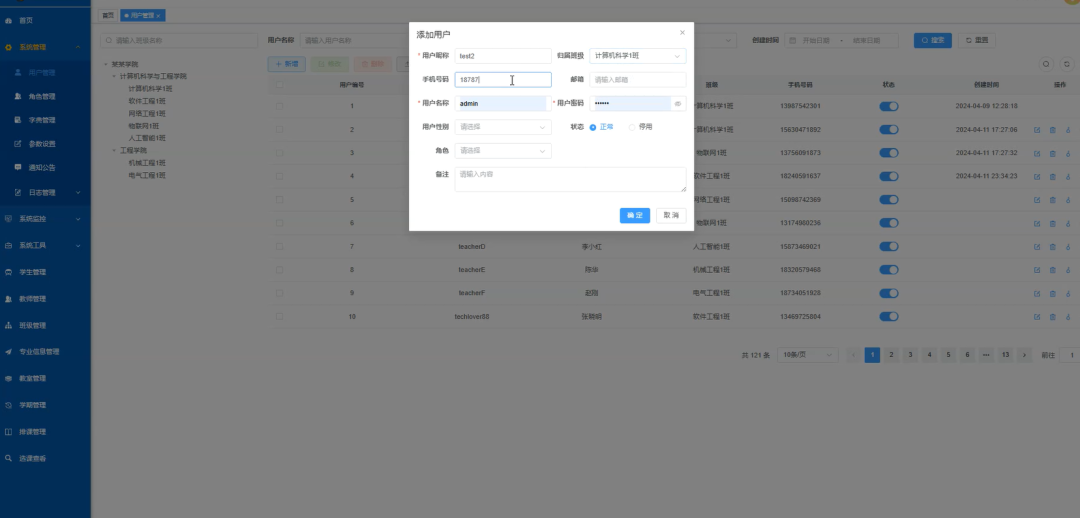Image resolution: width=1080 pixels, height=518 pixels.
Task: Click the 确定 confirm button
Action: (634, 216)
